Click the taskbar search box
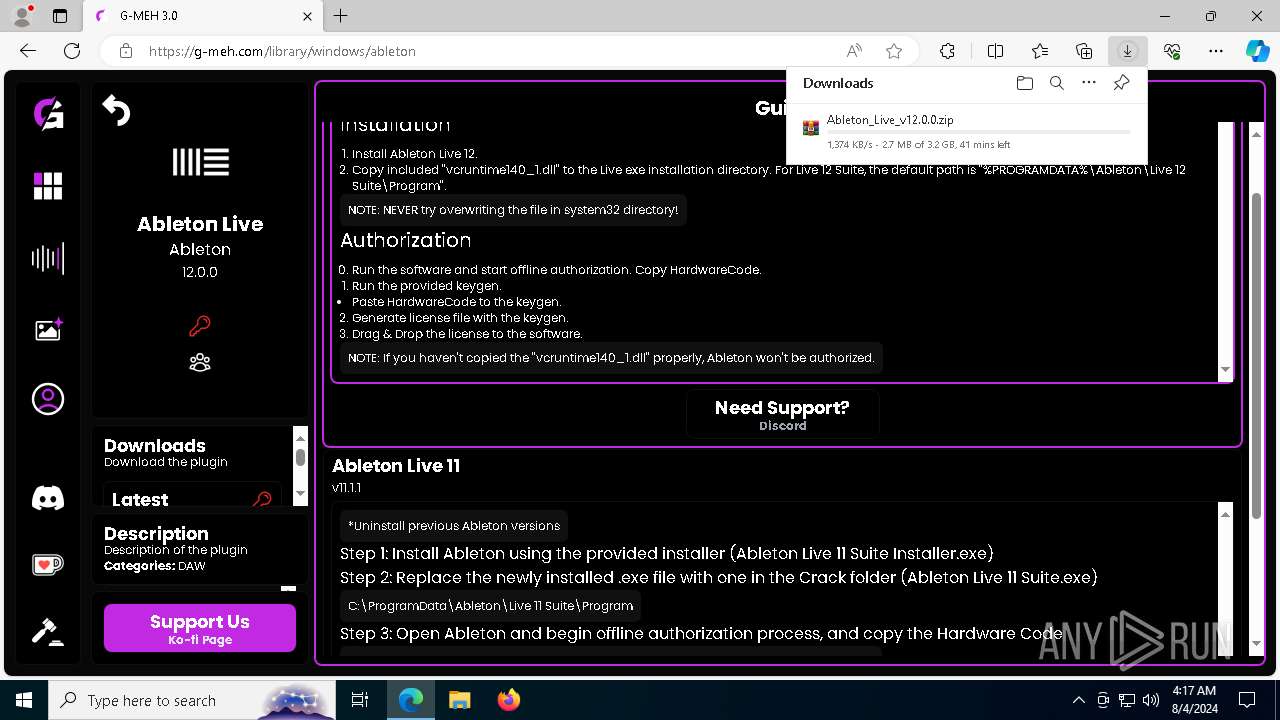The width and height of the screenshot is (1280, 720). (192, 700)
